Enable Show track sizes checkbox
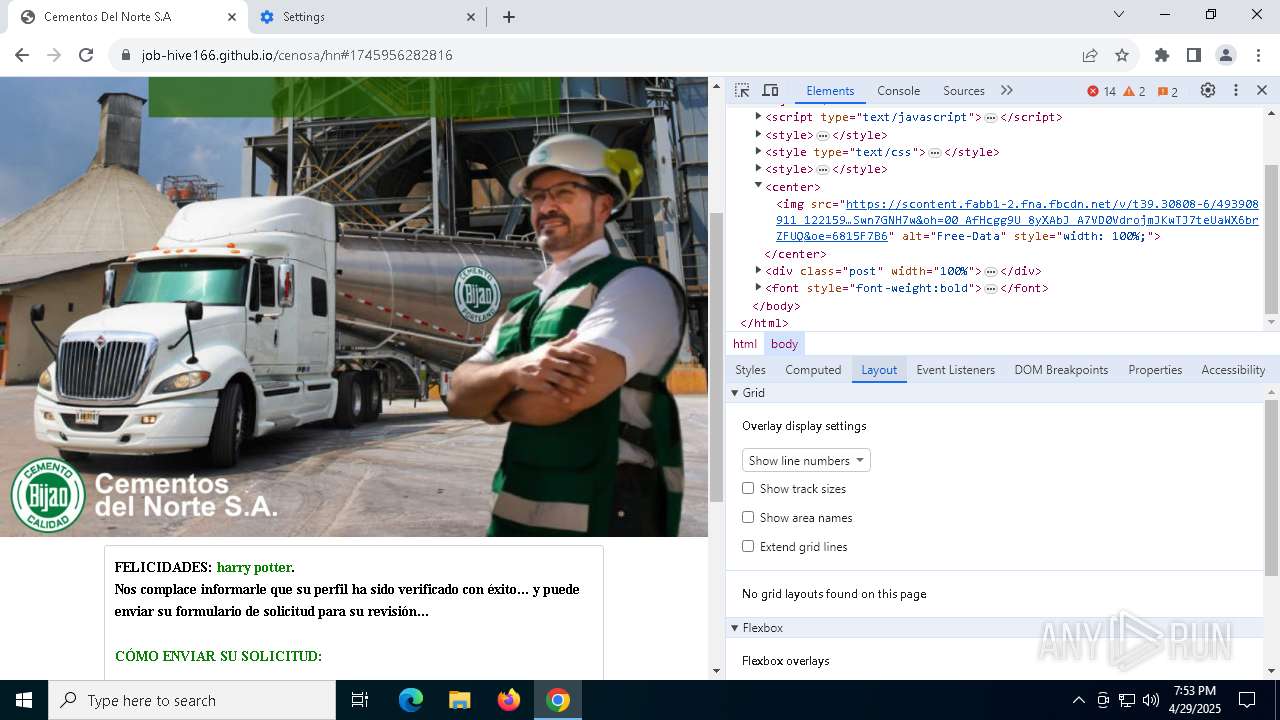1280x720 pixels. point(748,488)
